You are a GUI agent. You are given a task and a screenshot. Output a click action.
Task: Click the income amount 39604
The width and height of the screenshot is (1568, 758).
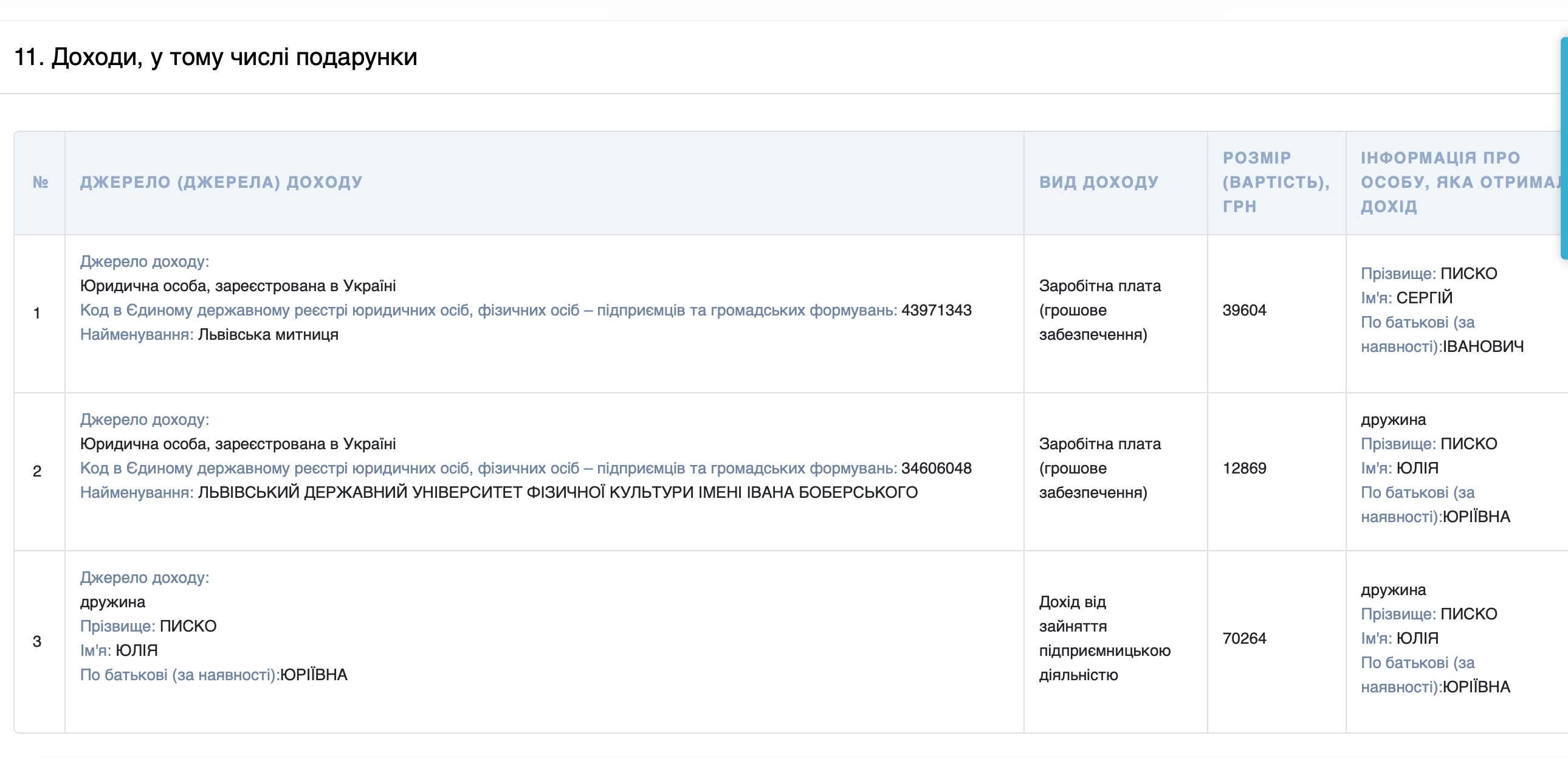(1244, 311)
